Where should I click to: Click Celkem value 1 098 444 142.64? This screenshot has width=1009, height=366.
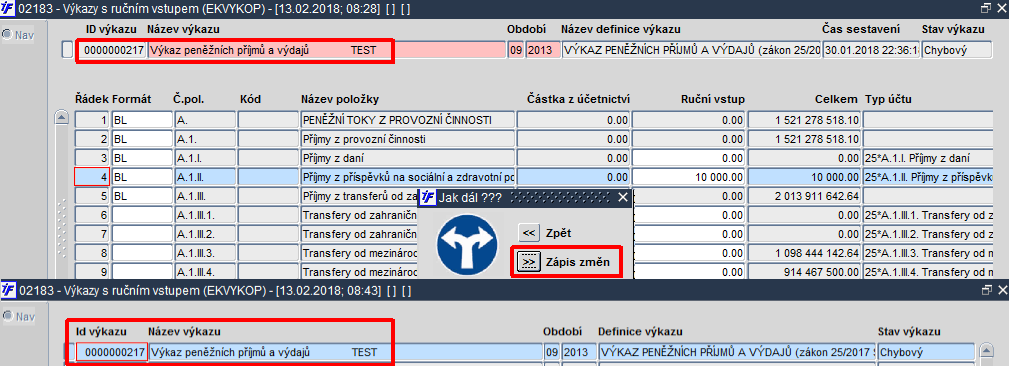pos(804,252)
